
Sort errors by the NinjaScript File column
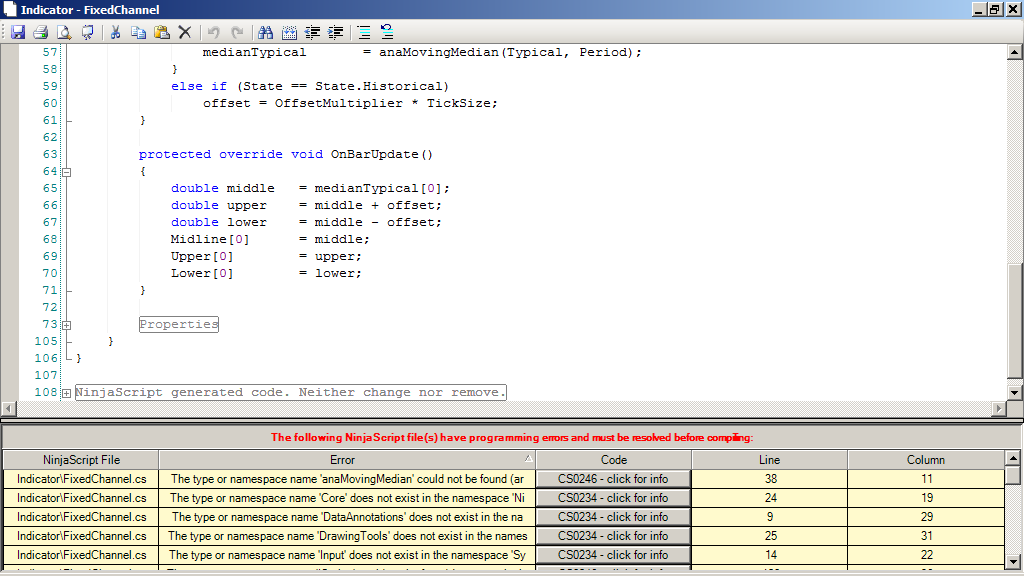pyautogui.click(x=81, y=460)
